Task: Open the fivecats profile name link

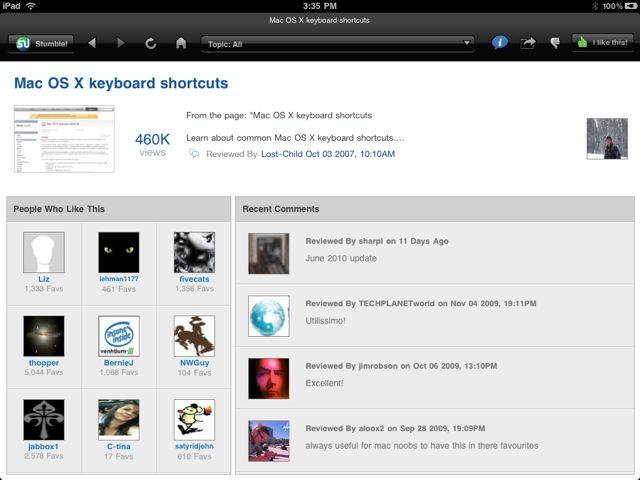Action: click(194, 279)
